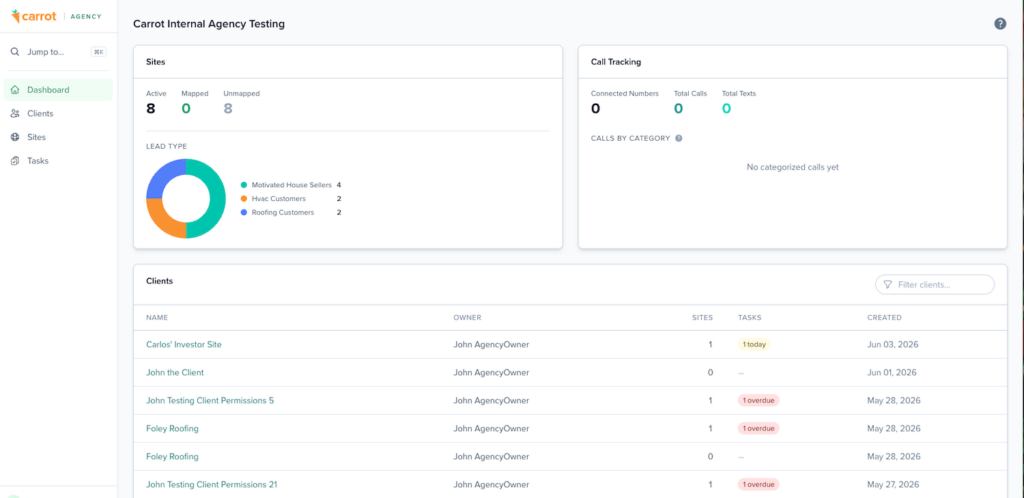This screenshot has height=498, width=1024.
Task: Open John Testing Client Permissions 21
Action: coord(212,485)
